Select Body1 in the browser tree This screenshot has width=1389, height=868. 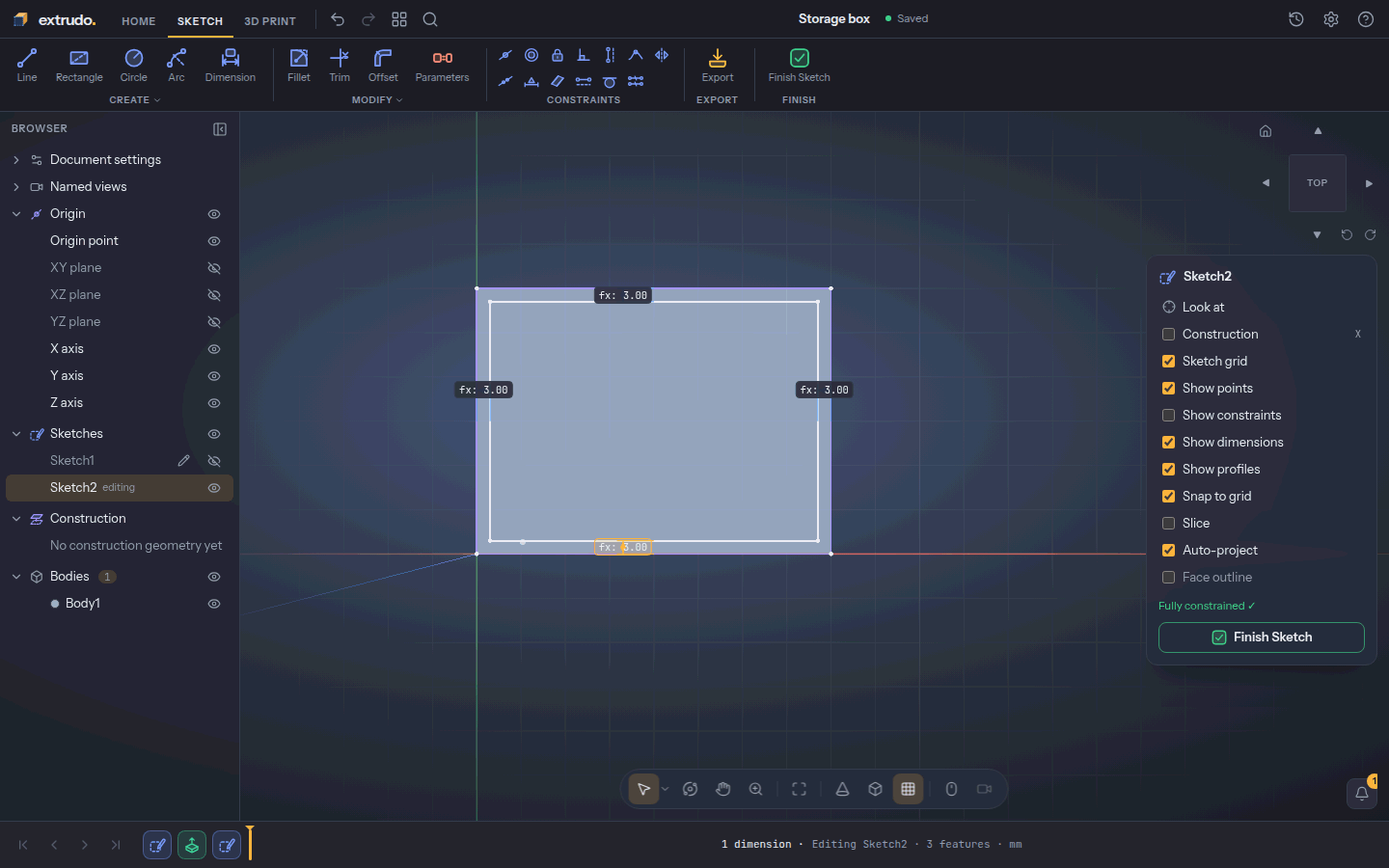83,604
